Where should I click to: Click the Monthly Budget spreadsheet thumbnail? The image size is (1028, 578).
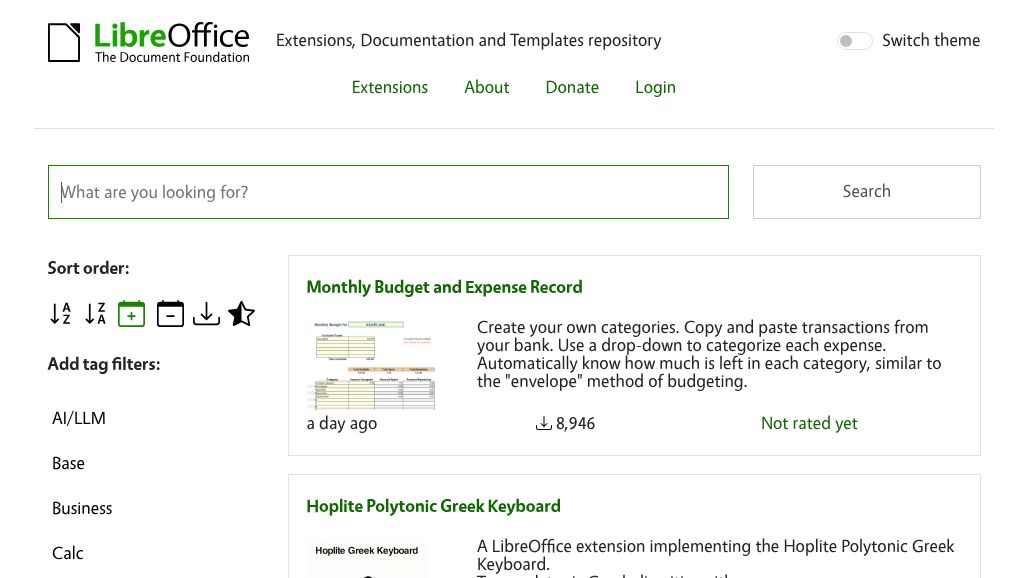[374, 364]
